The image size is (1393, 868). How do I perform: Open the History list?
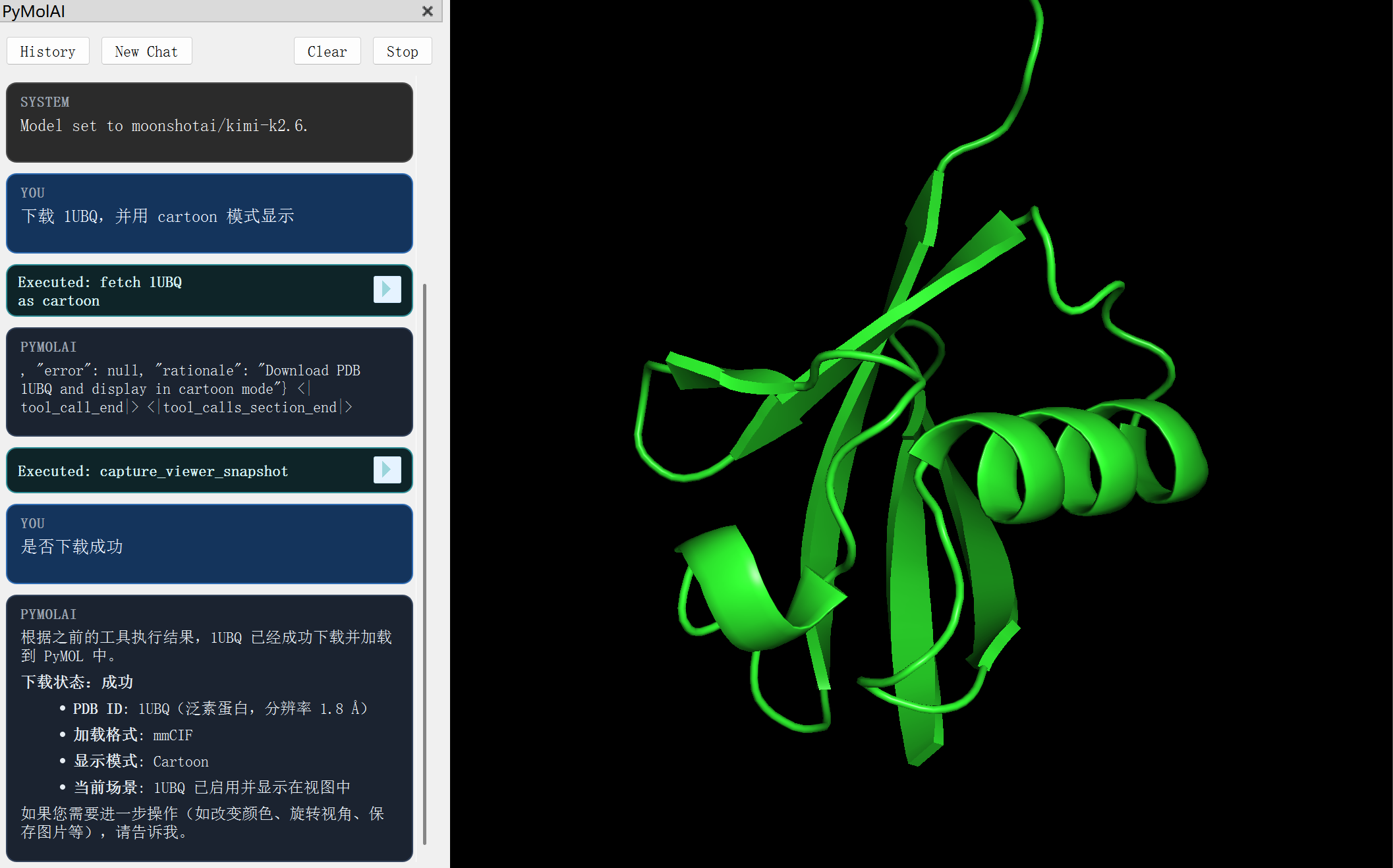[x=48, y=51]
